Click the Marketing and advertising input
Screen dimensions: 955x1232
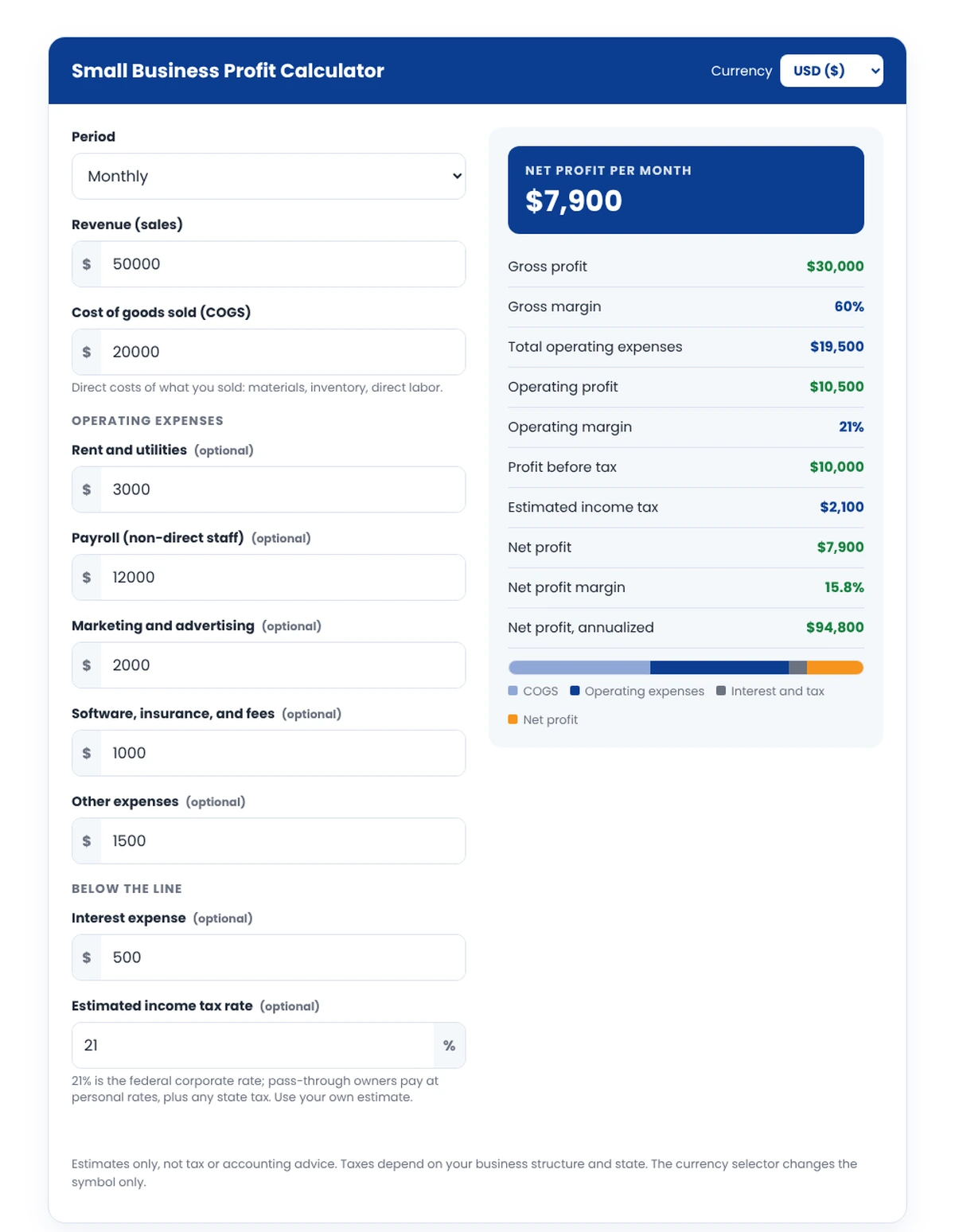click(283, 665)
